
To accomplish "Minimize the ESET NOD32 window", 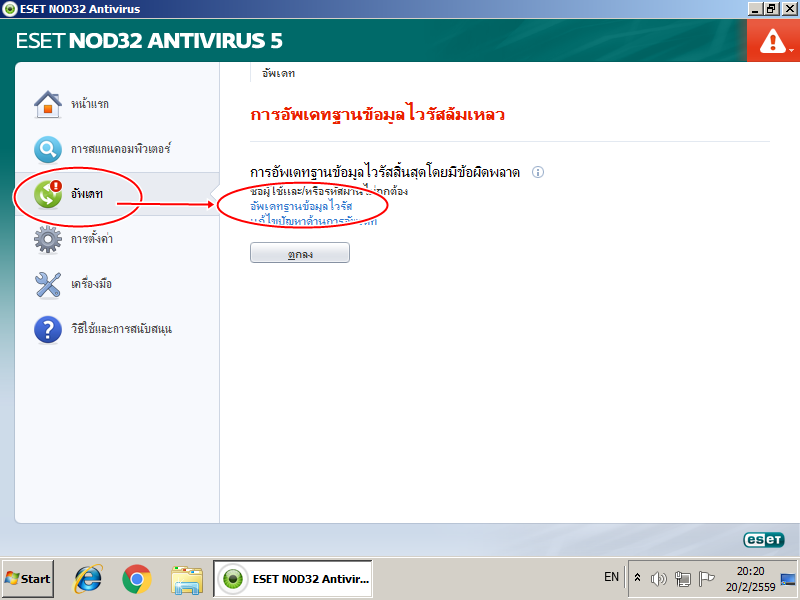I will tap(756, 8).
